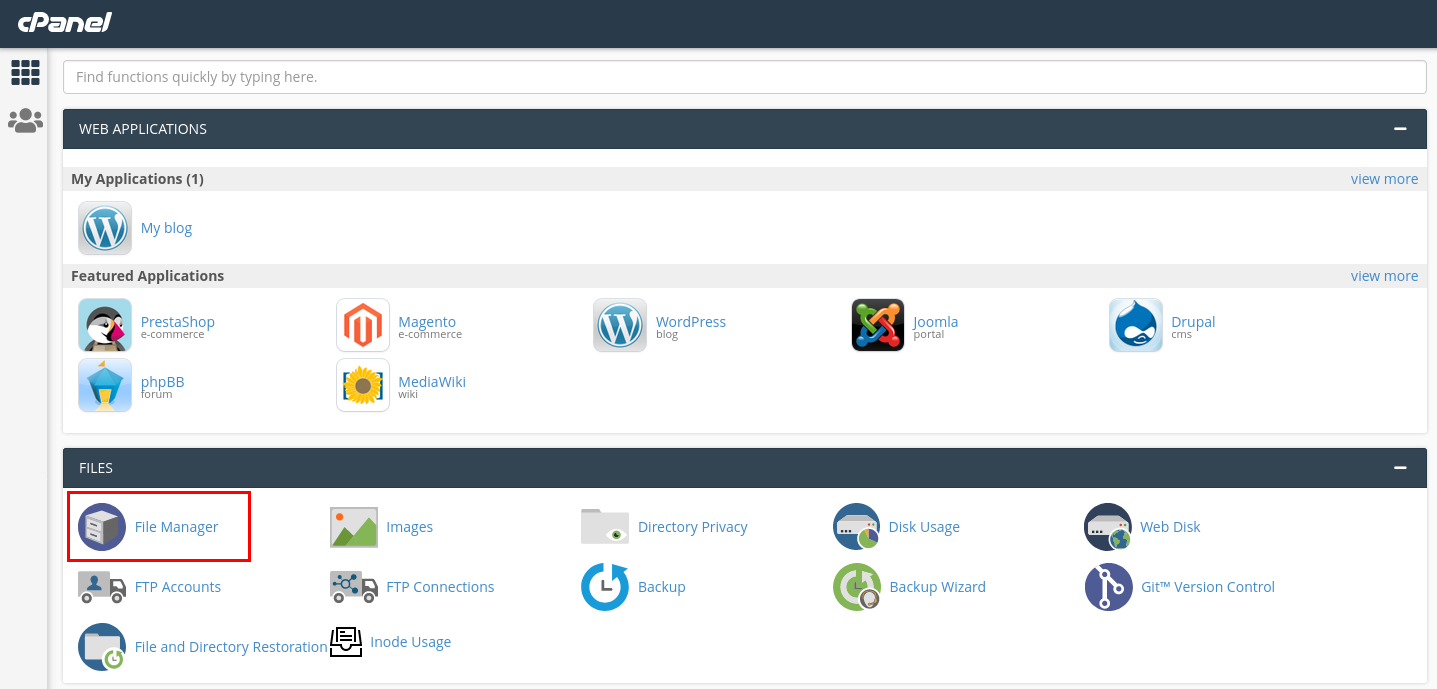Open the Git Version Control link
1437x689 pixels.
click(1208, 587)
